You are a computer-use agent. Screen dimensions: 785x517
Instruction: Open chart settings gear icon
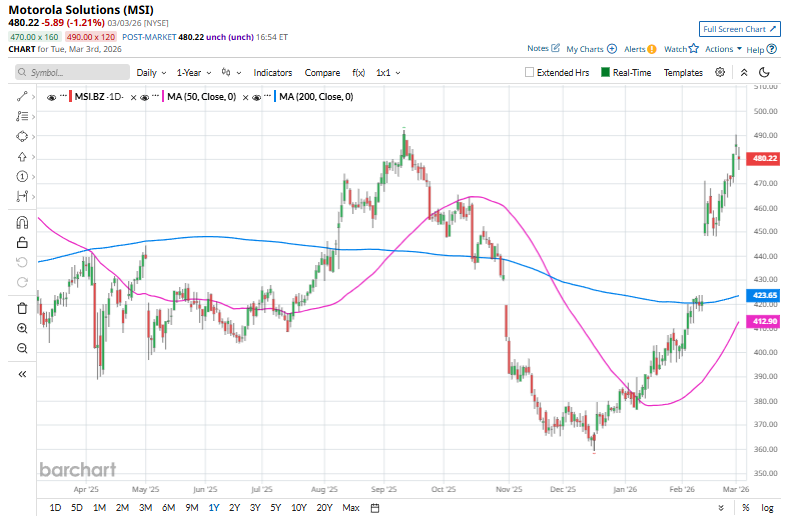(720, 72)
